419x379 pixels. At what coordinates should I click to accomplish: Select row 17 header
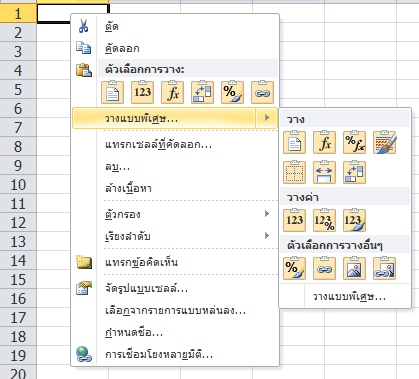tap(18, 317)
